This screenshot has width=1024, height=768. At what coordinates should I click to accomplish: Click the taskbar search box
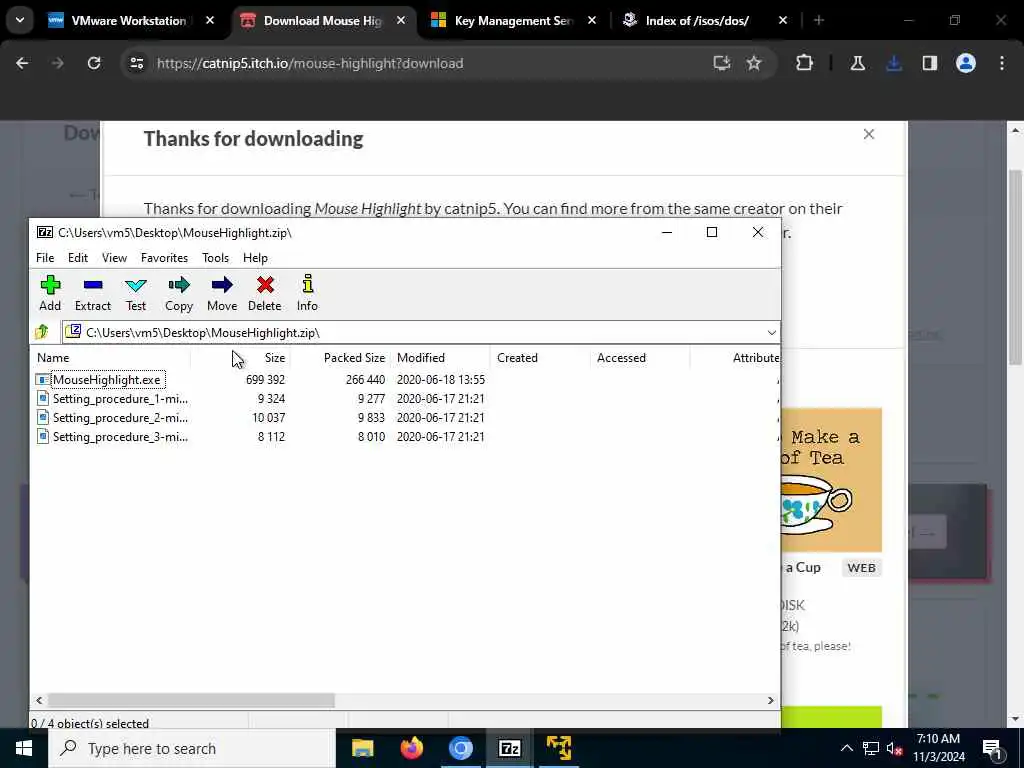(x=192, y=748)
